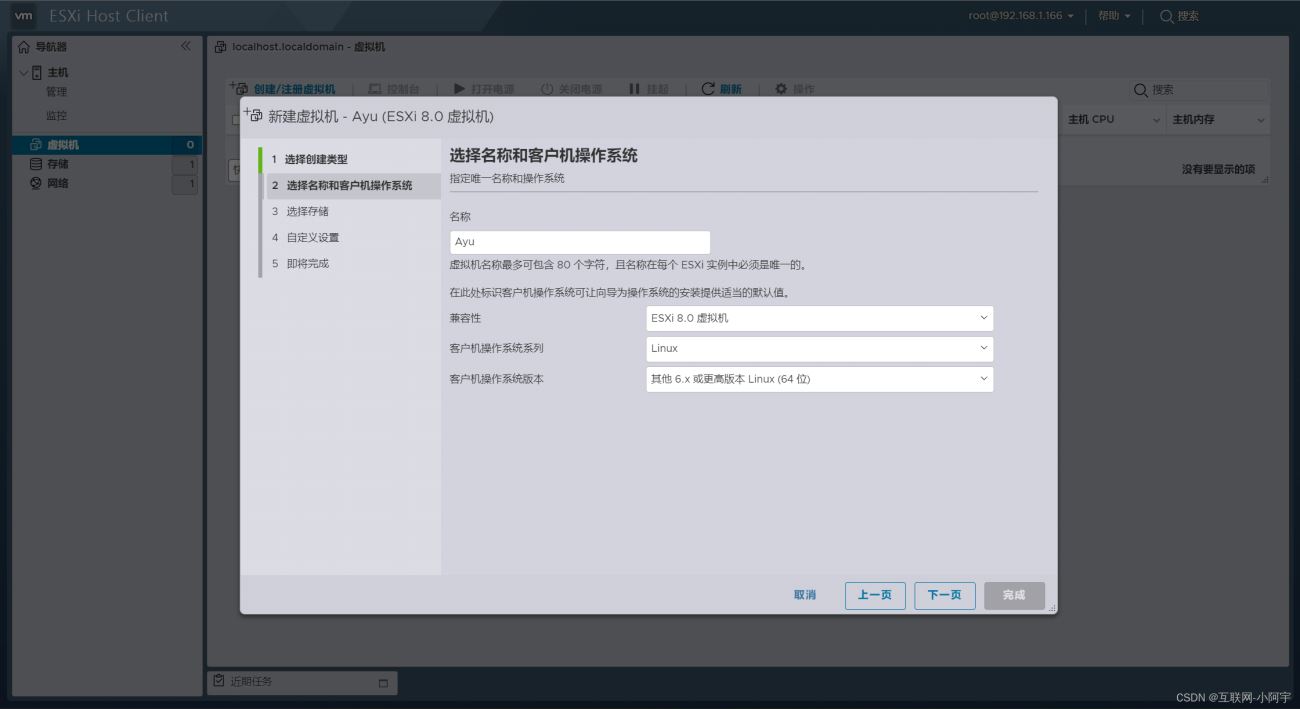Open the 主机 CPU column dropdown arrow
The image size is (1300, 709).
1157,120
